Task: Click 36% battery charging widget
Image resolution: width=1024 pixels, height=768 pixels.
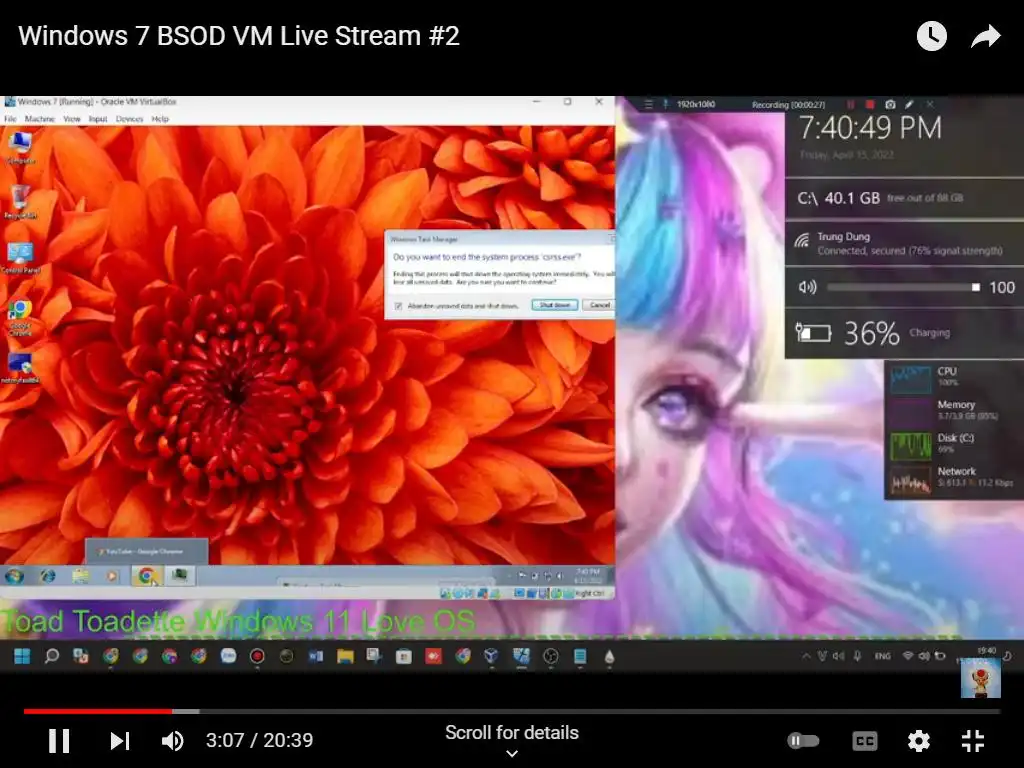Action: tap(904, 333)
